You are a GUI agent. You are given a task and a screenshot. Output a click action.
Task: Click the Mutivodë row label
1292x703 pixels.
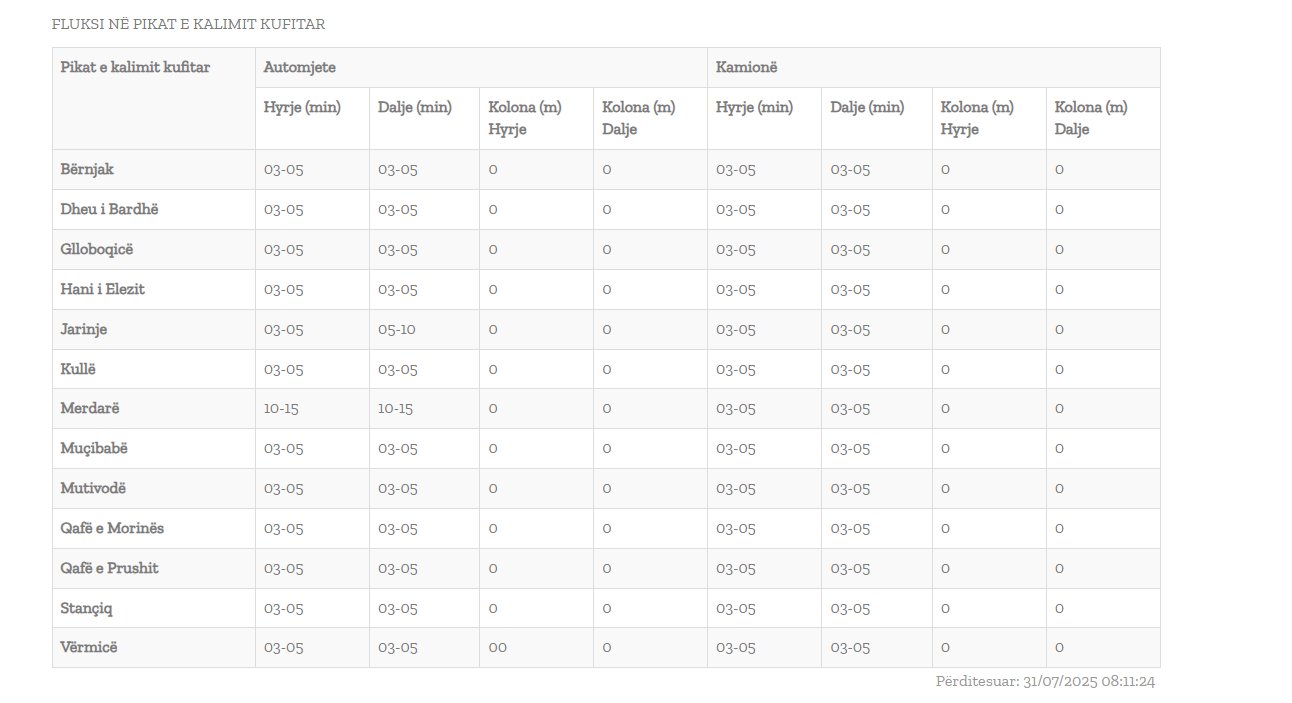[93, 488]
